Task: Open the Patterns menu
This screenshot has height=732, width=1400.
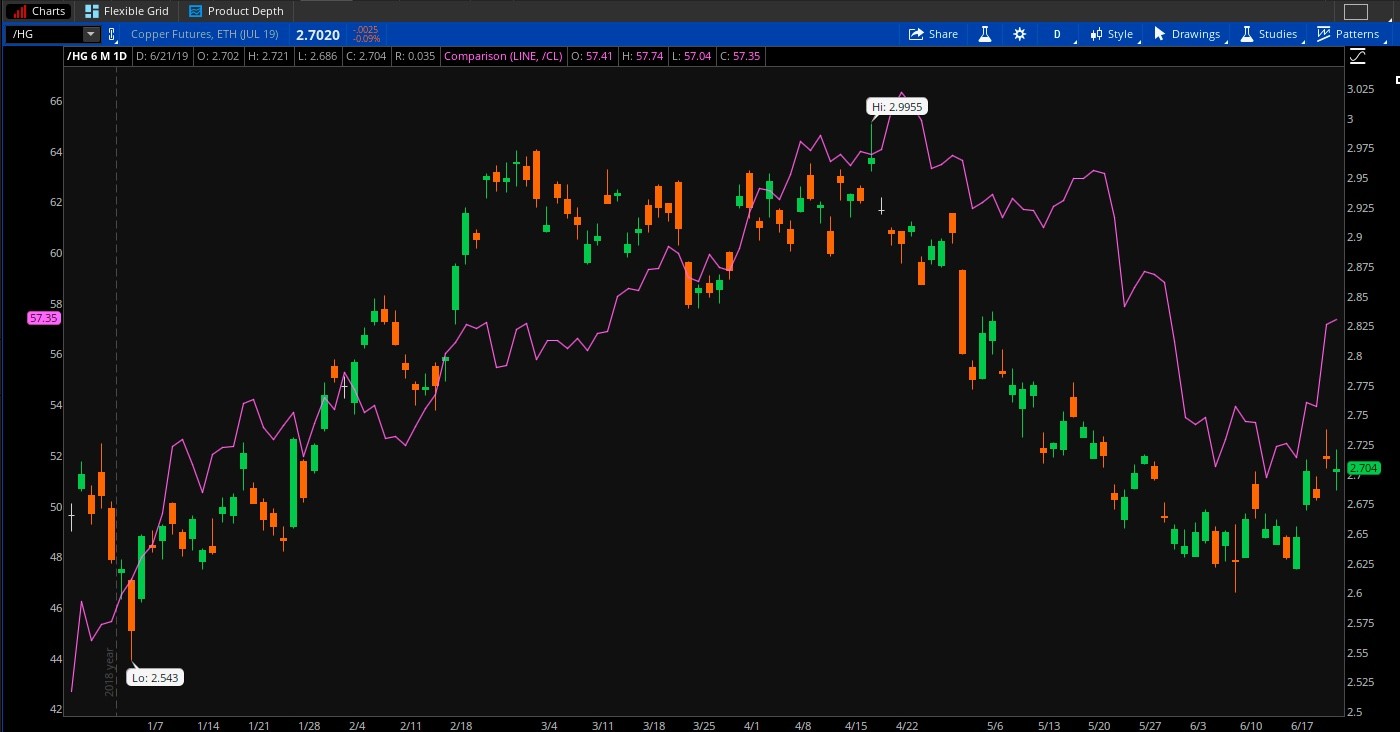Action: tap(1348, 34)
